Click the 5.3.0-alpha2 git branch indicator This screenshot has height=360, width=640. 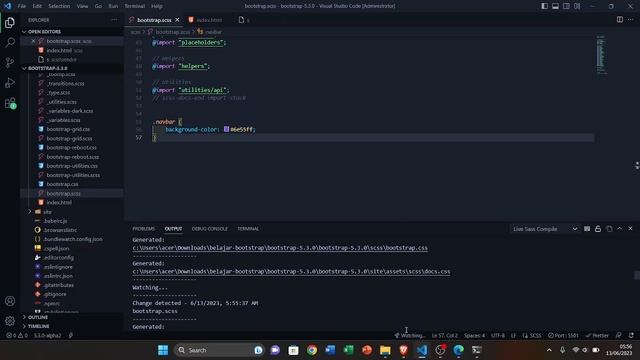click(x=47, y=335)
